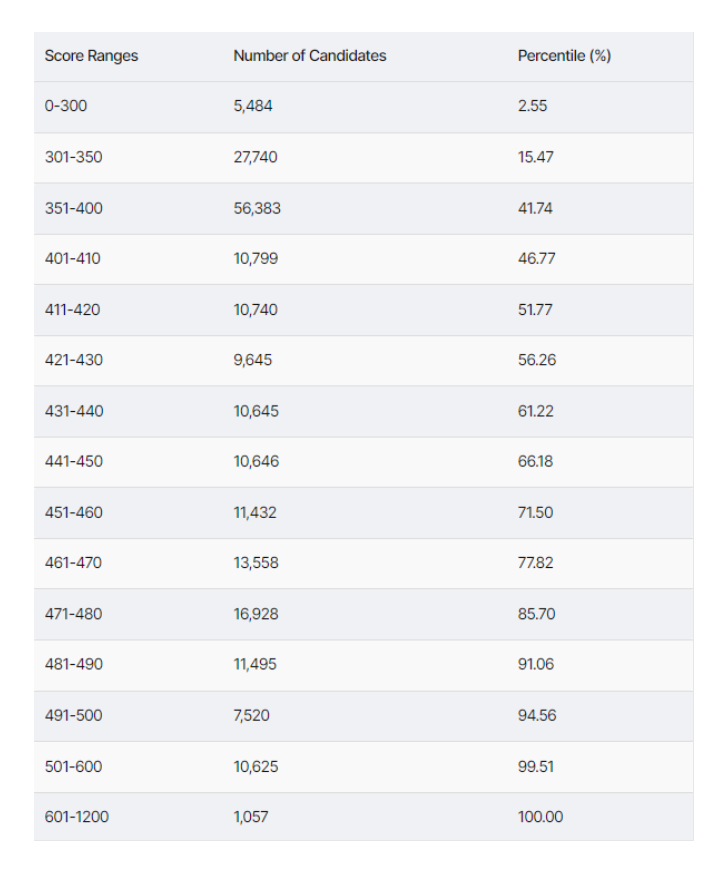This screenshot has height=875, width=725.
Task: Click the 401-410 row label
Action: pyautogui.click(x=73, y=258)
